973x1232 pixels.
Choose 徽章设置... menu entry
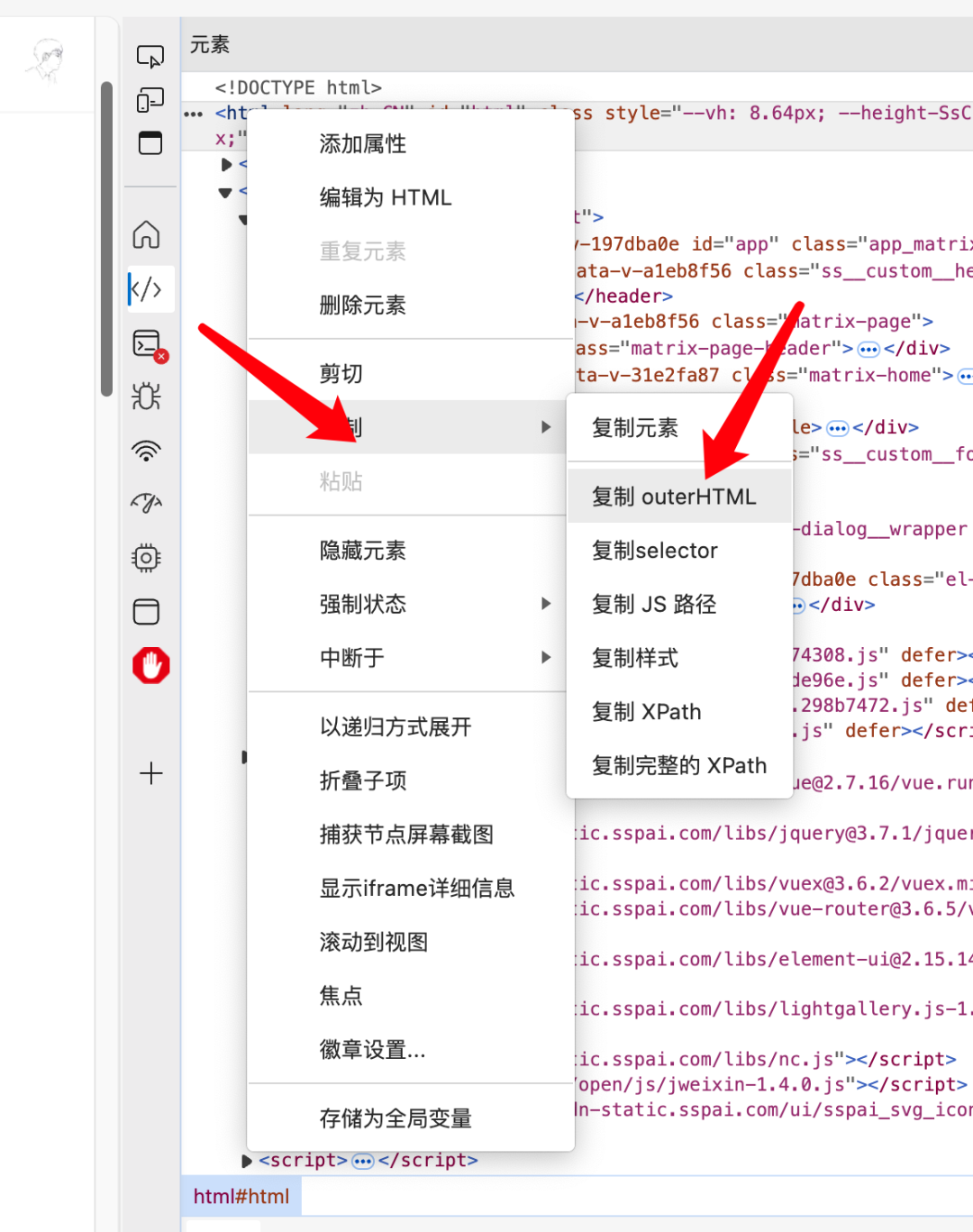[411, 1050]
